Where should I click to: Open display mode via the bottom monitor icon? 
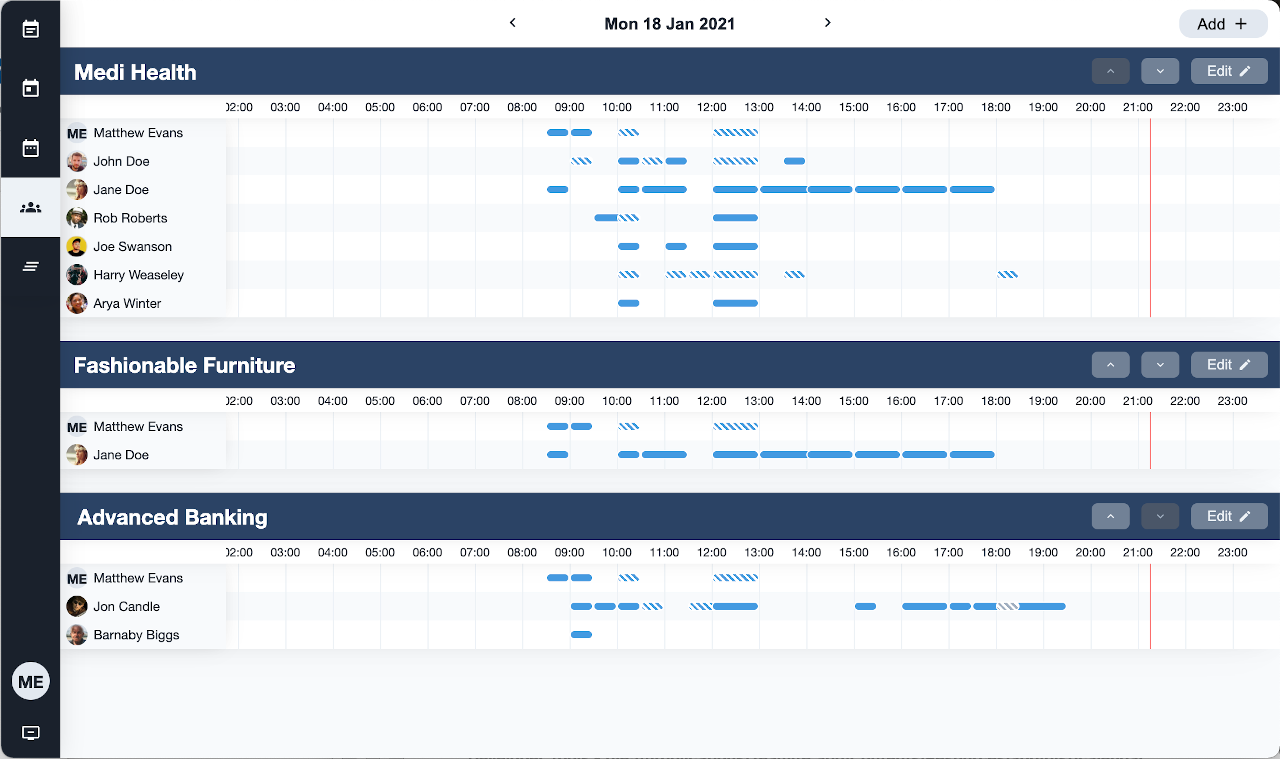click(30, 733)
